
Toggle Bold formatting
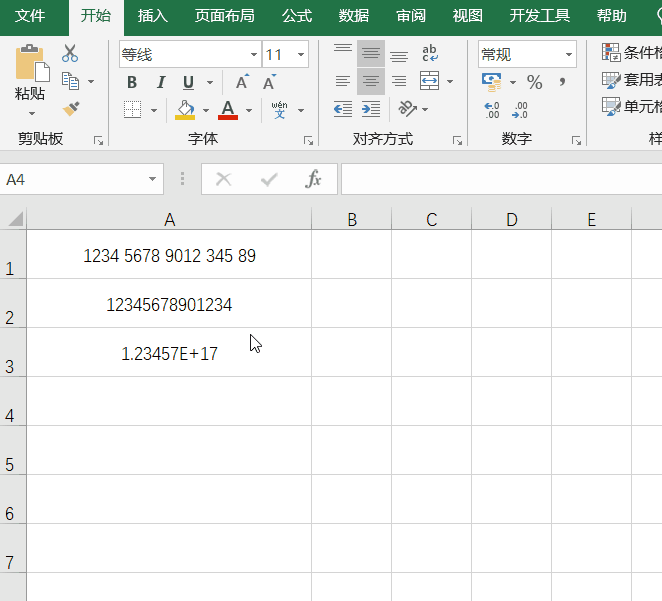coord(132,82)
